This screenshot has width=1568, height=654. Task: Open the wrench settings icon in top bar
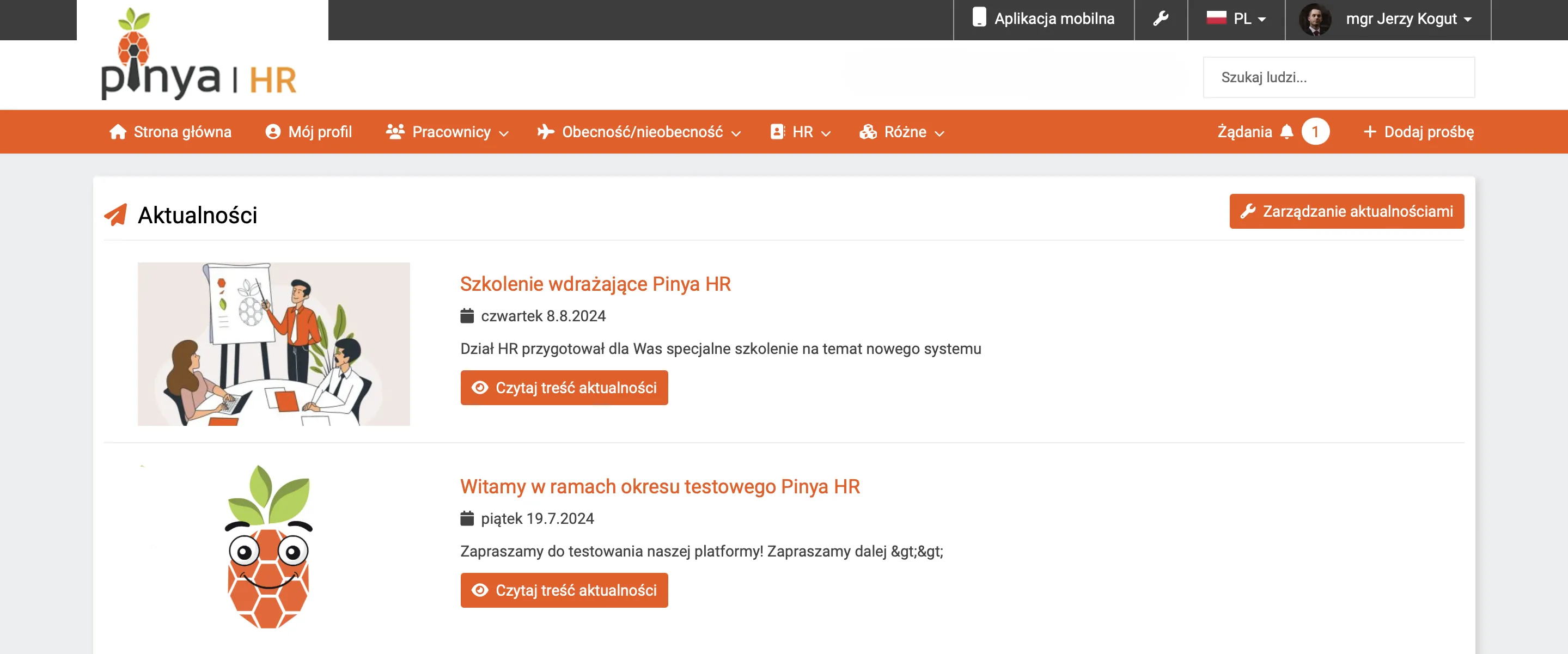[1160, 19]
